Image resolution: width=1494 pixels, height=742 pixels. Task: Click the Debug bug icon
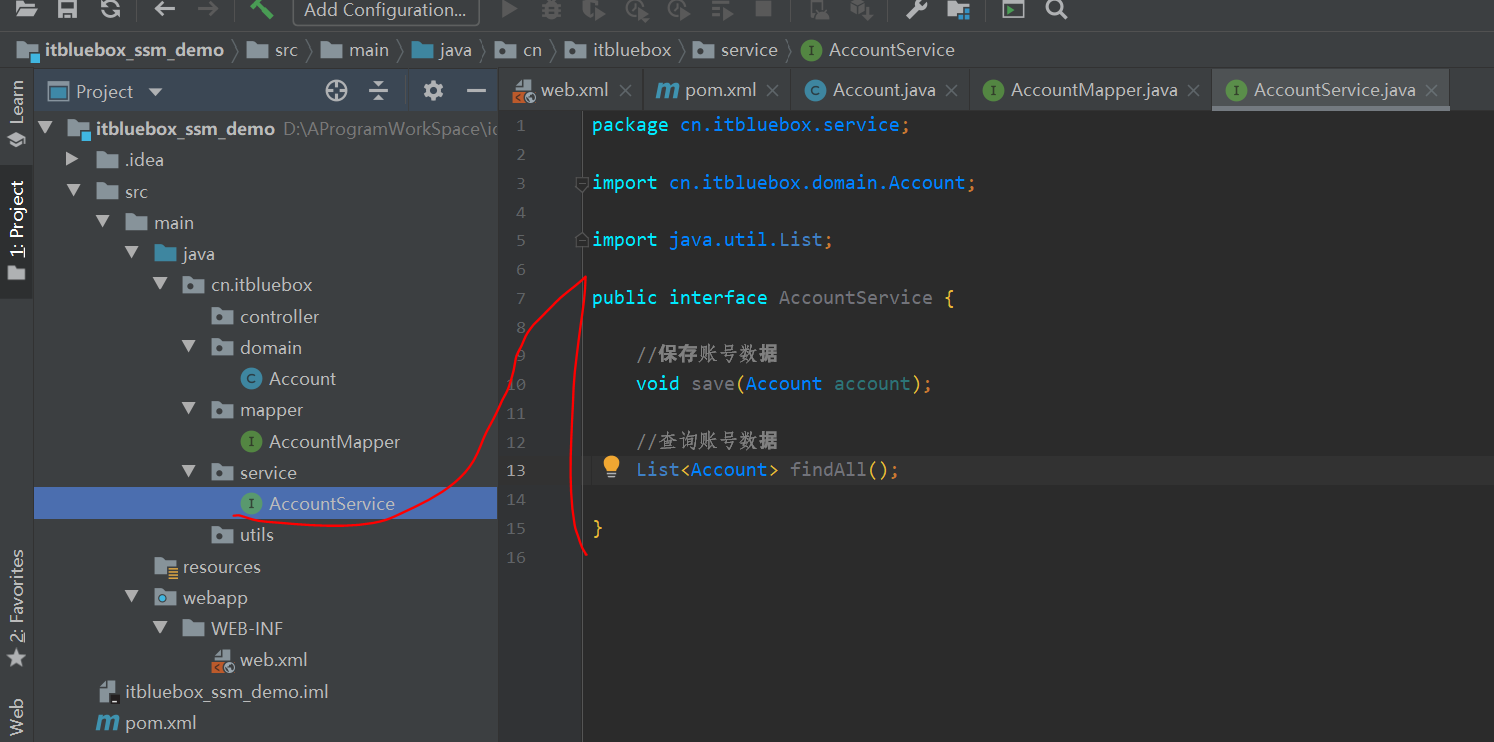pos(551,9)
